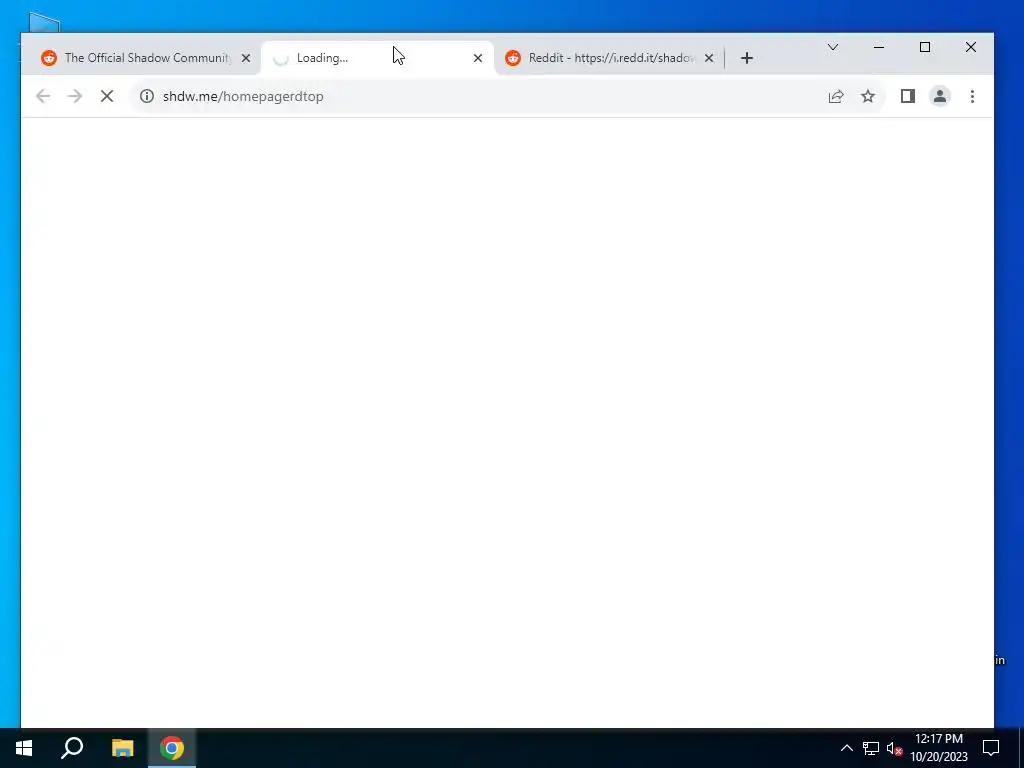
Task: Stop loading this page
Action: tap(107, 97)
